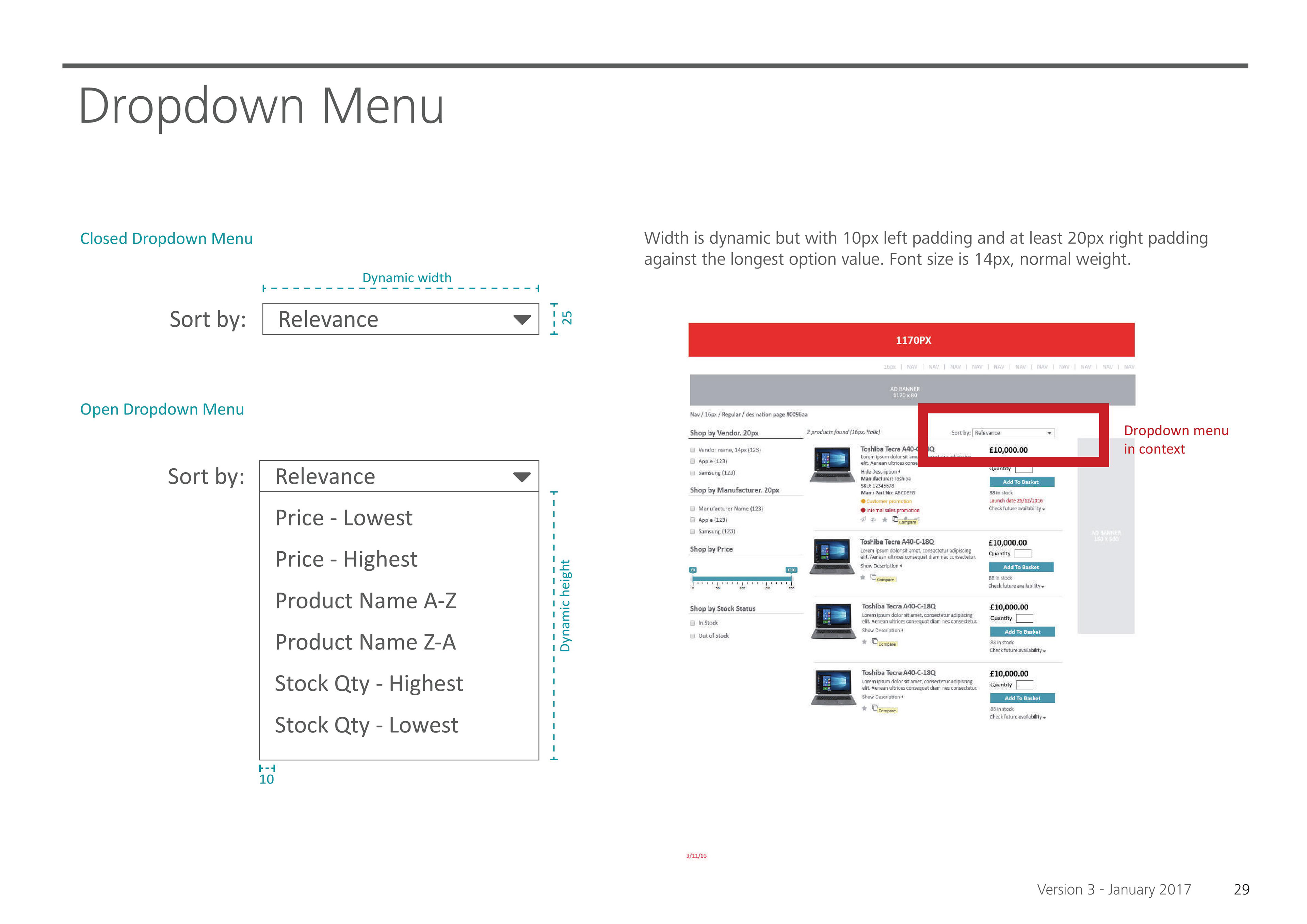Click star icon on third product
Image resolution: width=1307 pixels, height=924 pixels.
click(x=864, y=642)
